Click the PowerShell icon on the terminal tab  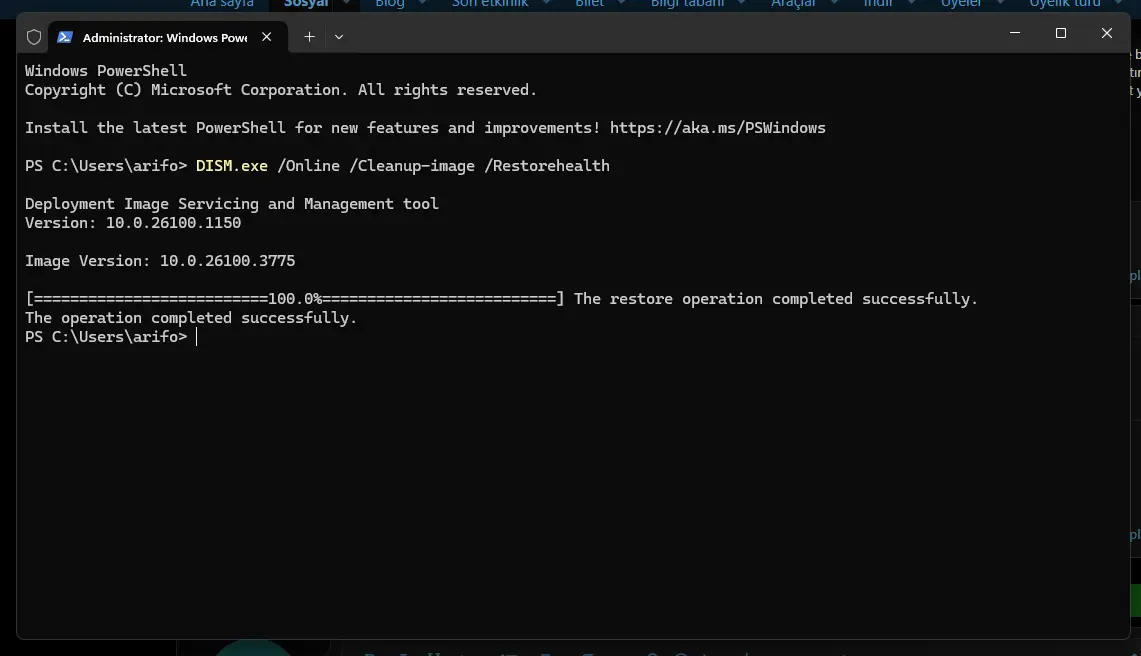(65, 37)
